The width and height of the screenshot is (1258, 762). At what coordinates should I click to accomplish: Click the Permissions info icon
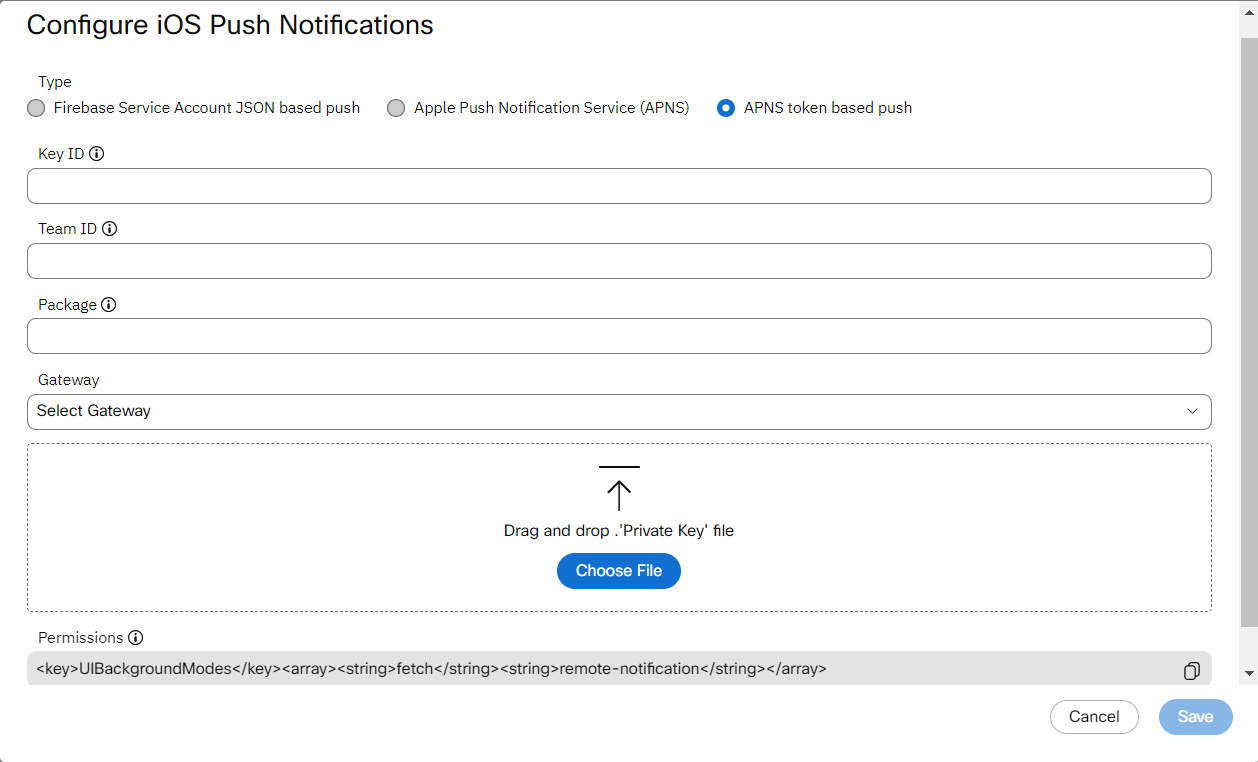[x=136, y=638]
